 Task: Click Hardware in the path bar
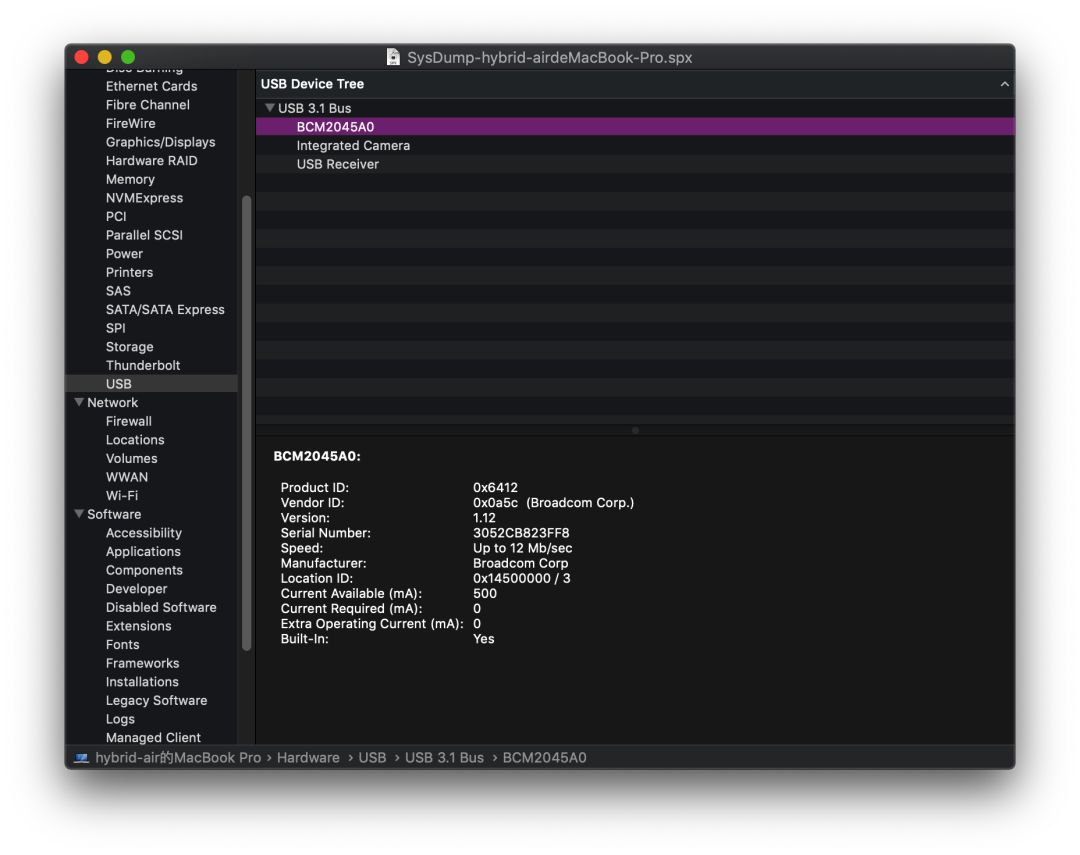308,758
